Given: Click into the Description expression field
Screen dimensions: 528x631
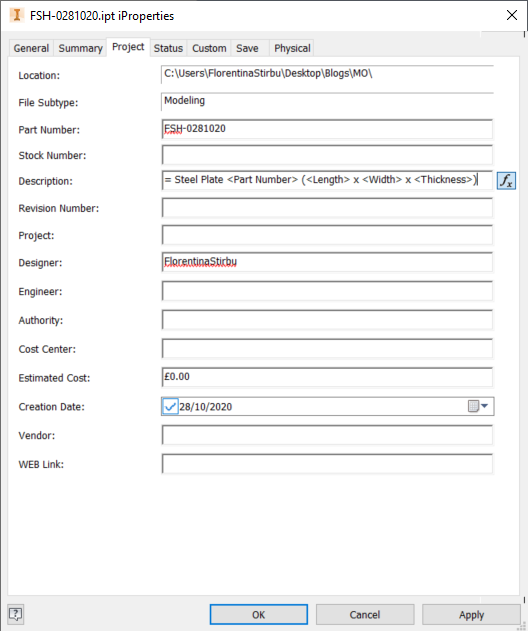Looking at the screenshot, I should click(x=327, y=180).
